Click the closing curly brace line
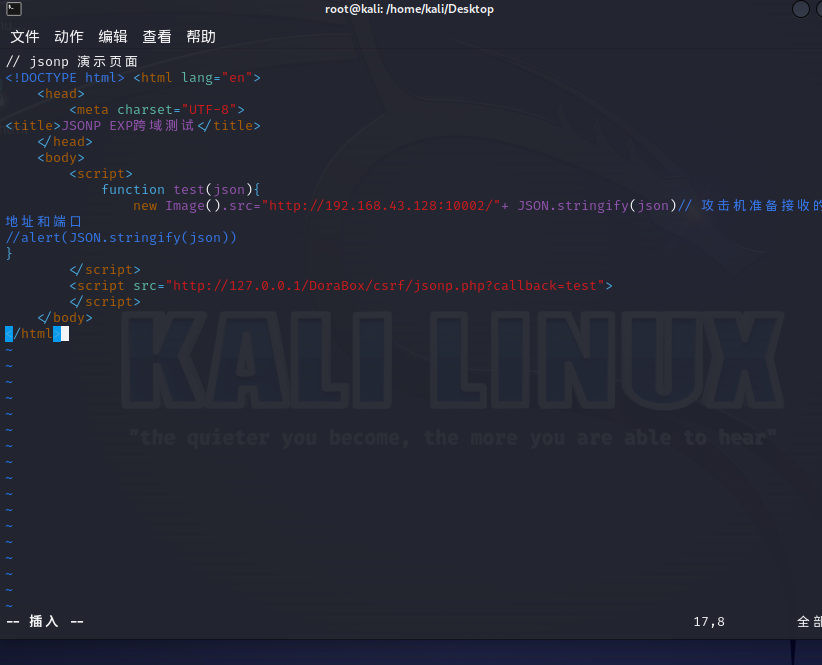This screenshot has height=665, width=822. [9, 254]
